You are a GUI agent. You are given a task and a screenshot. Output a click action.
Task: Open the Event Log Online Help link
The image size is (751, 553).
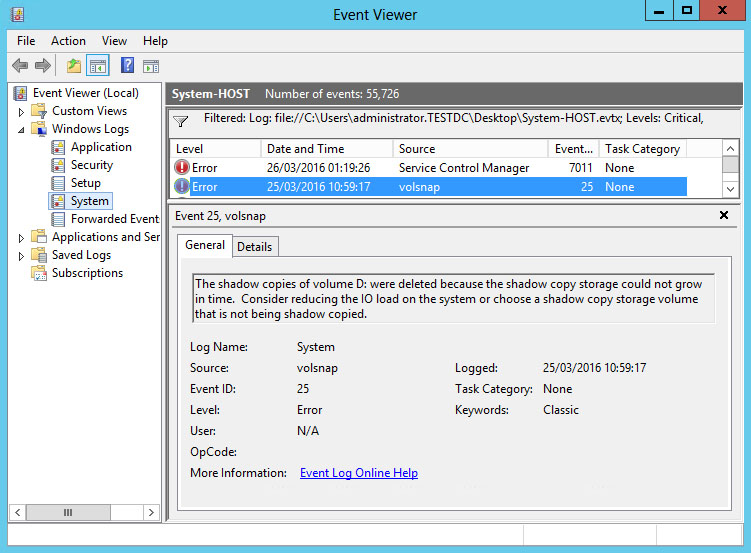click(x=358, y=473)
